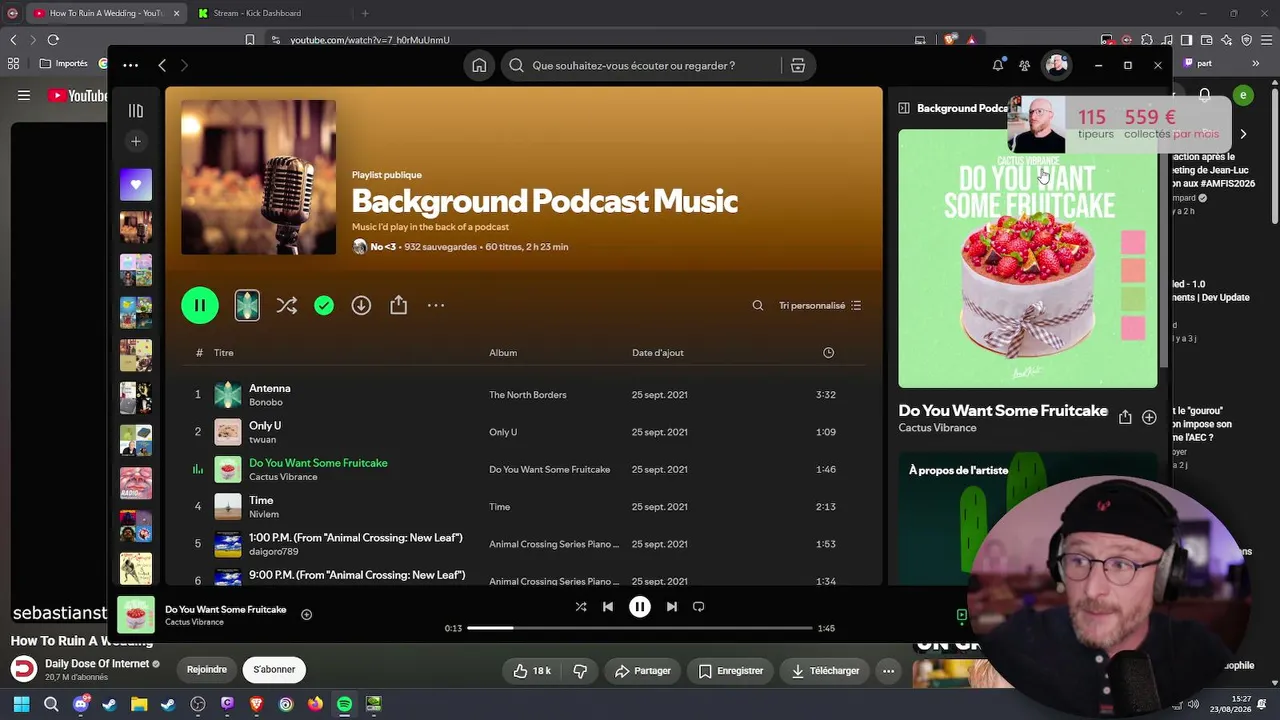Click Enregistrer under the YouTube video
Viewport: 1280px width, 720px height.
click(731, 671)
